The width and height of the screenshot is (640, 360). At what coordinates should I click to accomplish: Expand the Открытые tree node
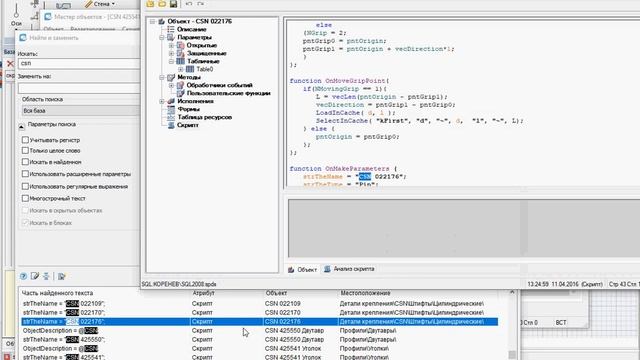click(171, 45)
